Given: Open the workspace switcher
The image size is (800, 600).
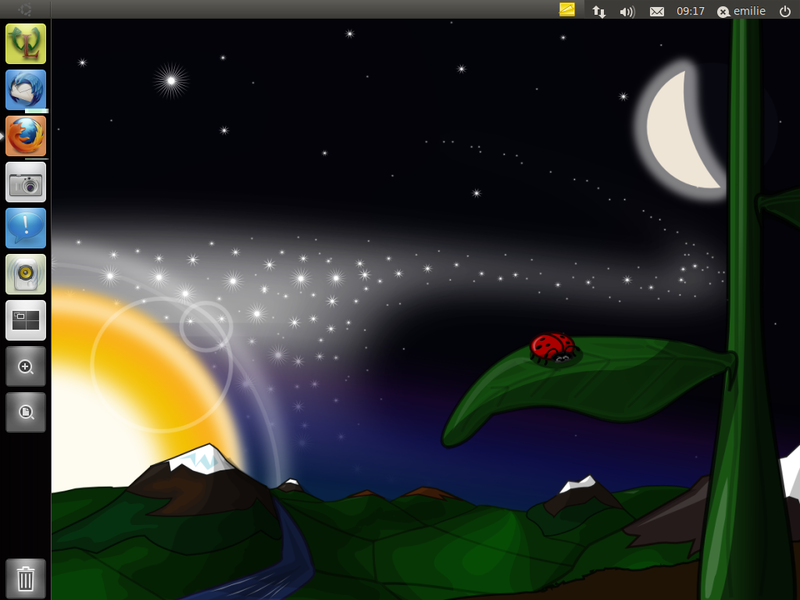Looking at the screenshot, I should [26, 320].
